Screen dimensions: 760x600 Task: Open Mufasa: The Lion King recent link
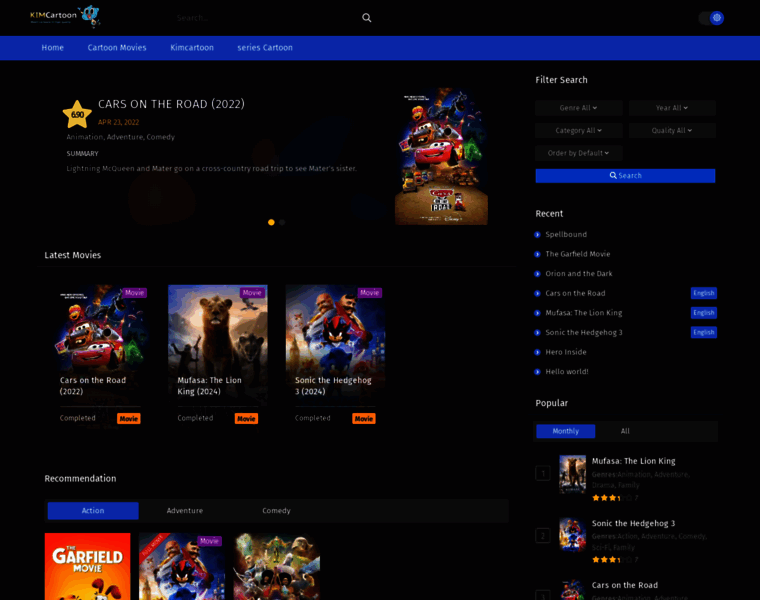(x=584, y=313)
